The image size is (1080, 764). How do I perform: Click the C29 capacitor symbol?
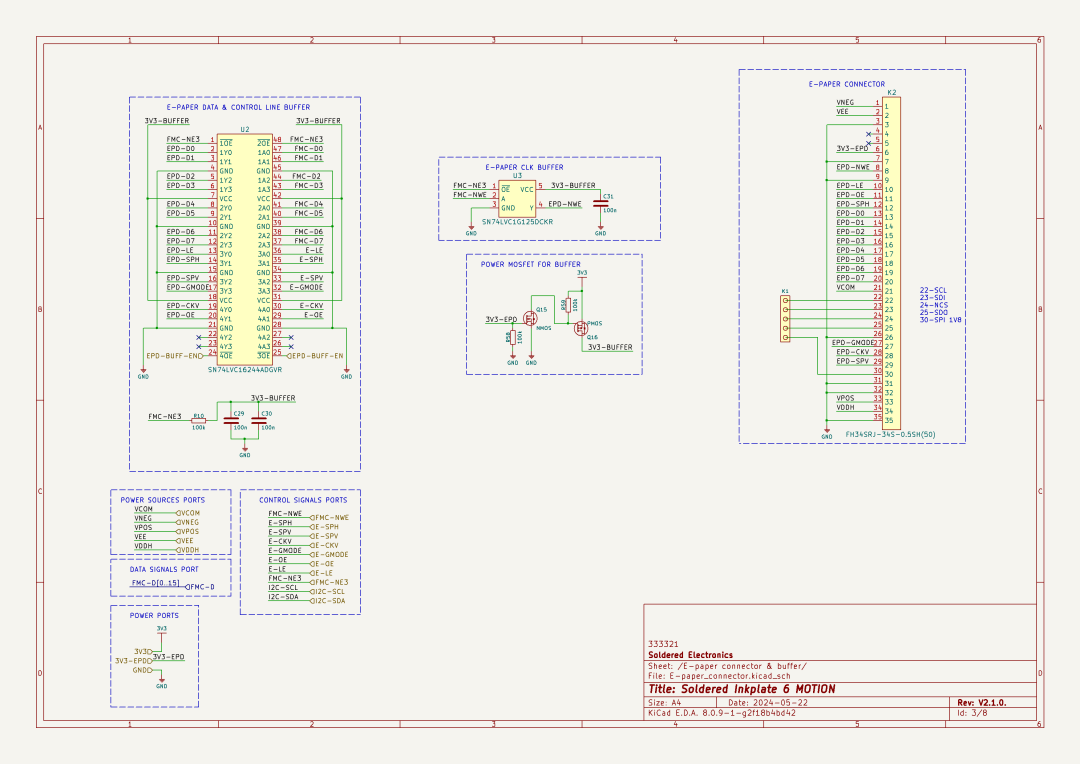tap(232, 420)
